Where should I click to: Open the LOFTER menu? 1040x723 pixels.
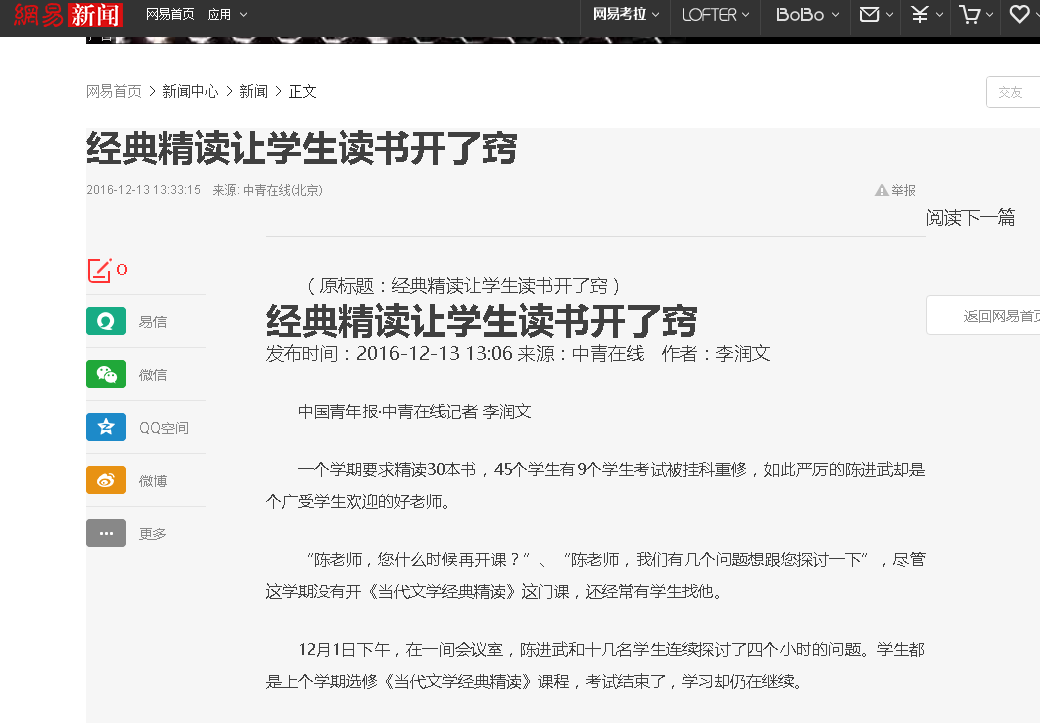click(x=715, y=15)
